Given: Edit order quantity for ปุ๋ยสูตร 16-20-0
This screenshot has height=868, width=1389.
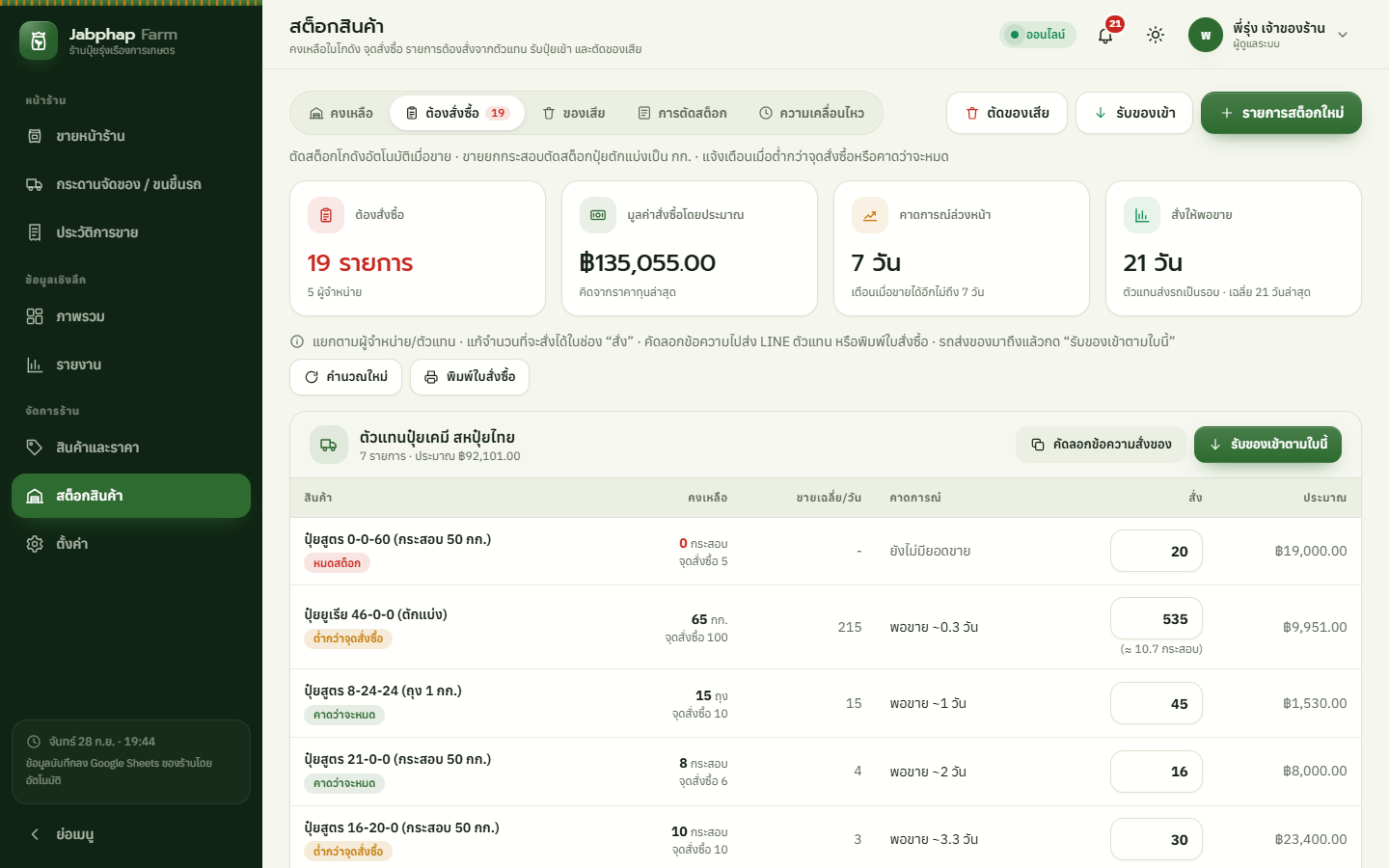Looking at the screenshot, I should click(x=1157, y=839).
